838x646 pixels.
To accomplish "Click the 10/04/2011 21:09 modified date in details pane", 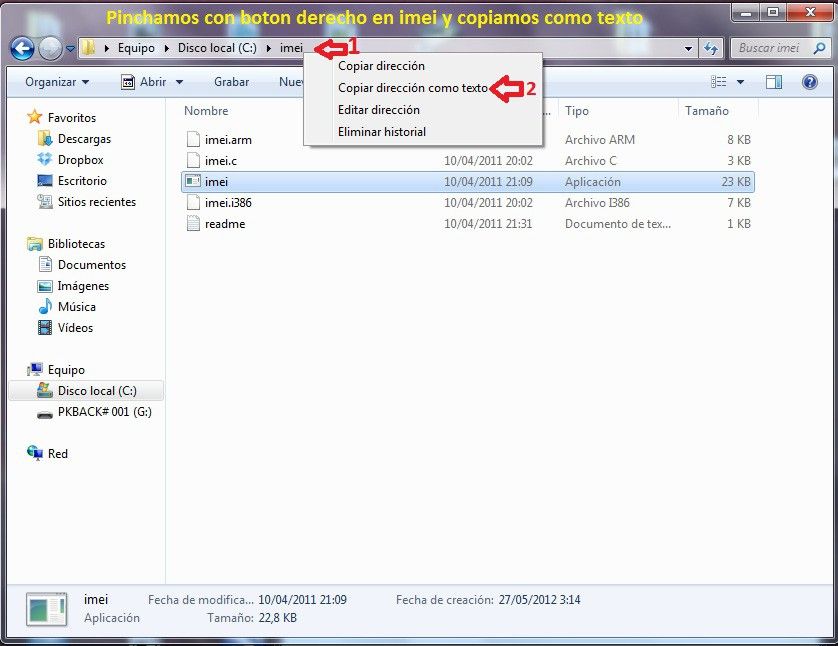I will (x=302, y=600).
